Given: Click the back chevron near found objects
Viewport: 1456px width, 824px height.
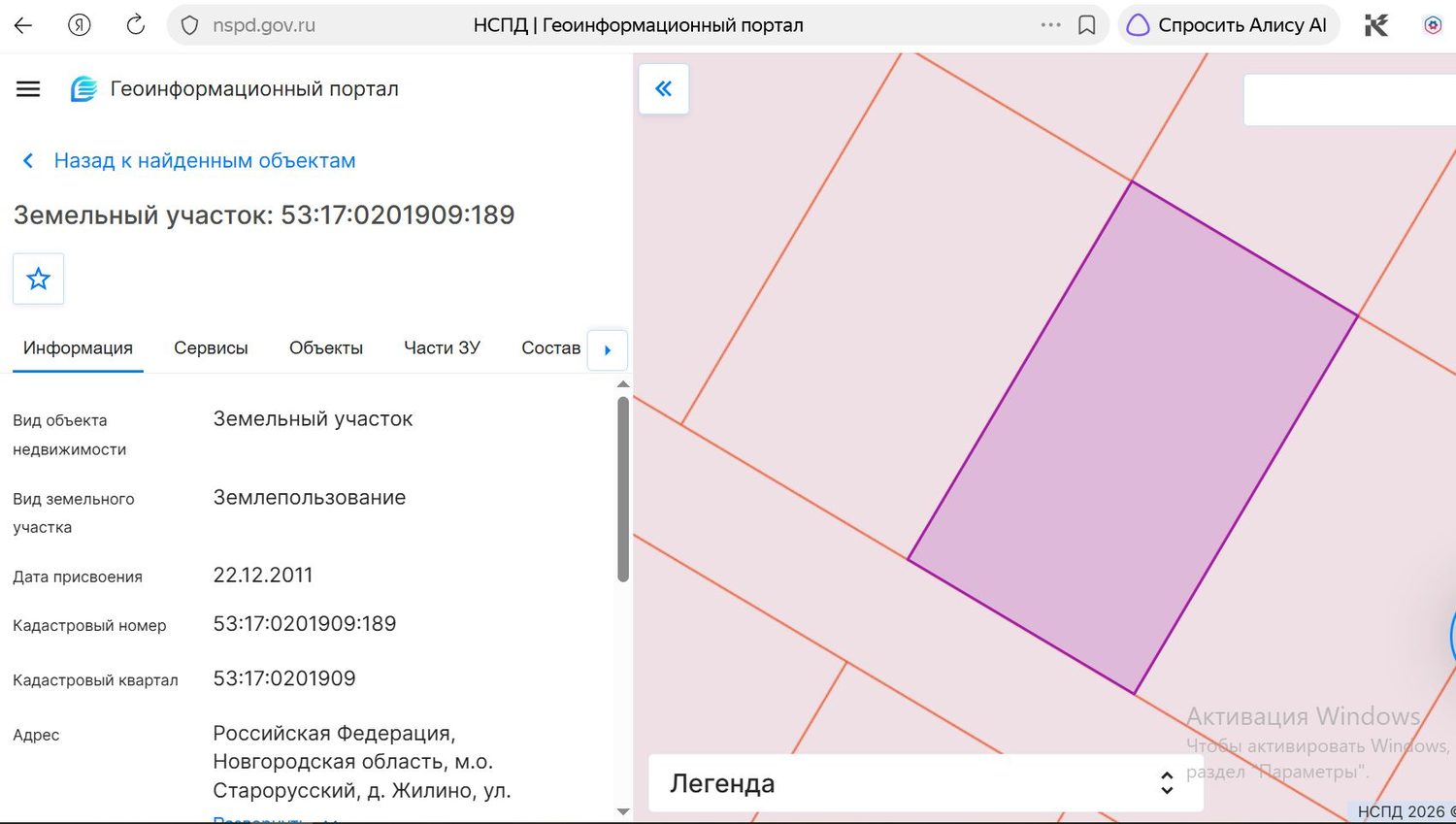Looking at the screenshot, I should pos(28,161).
